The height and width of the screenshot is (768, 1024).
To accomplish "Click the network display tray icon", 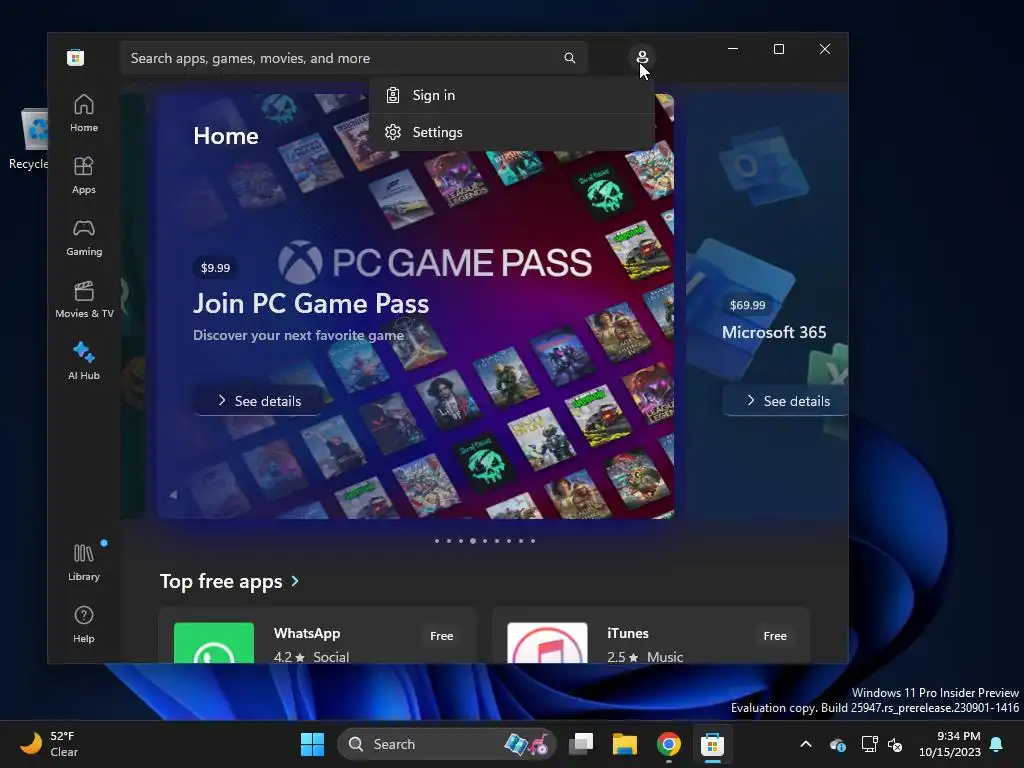I will pos(869,744).
